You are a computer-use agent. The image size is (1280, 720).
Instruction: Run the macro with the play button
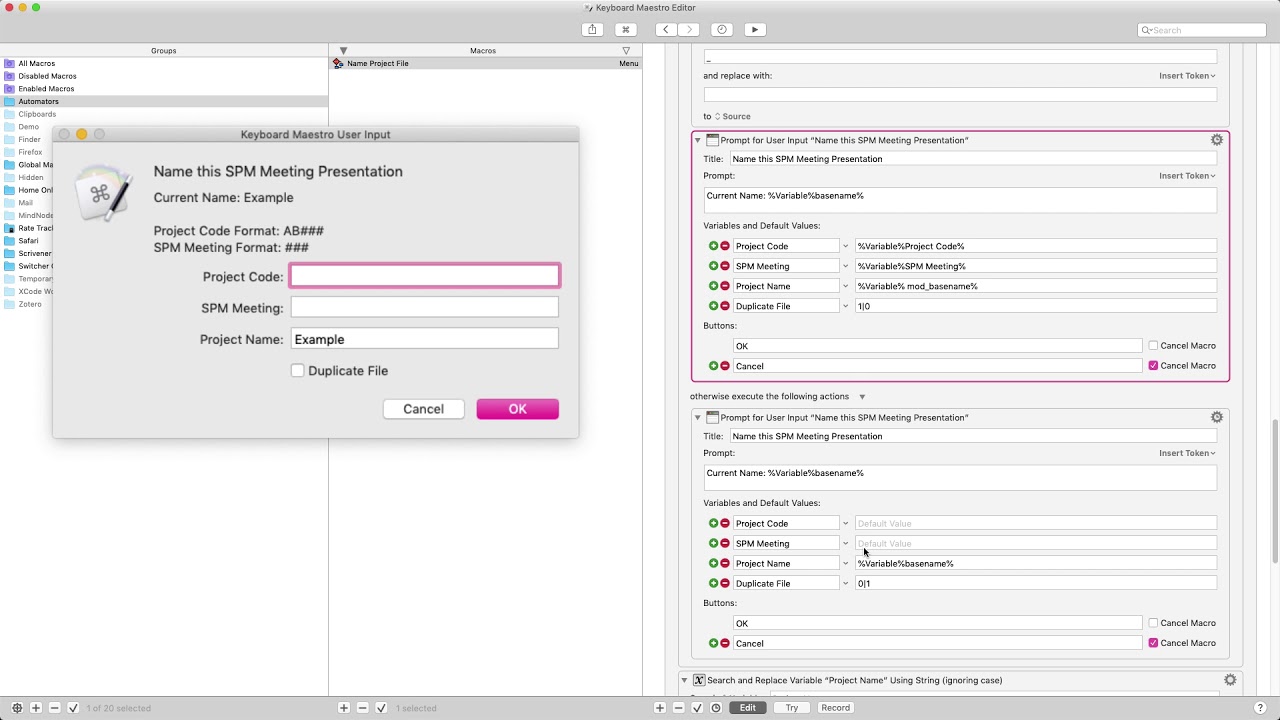[x=755, y=30]
